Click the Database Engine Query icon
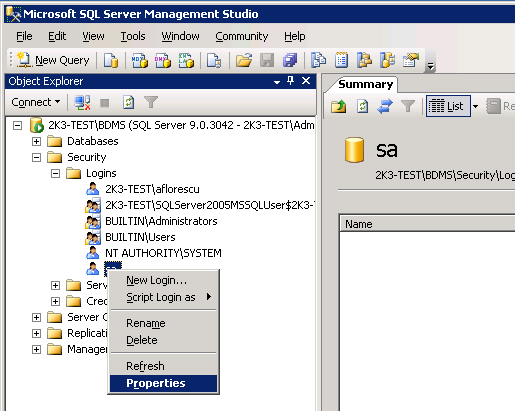Viewport: 515px width, 411px height. coord(111,60)
